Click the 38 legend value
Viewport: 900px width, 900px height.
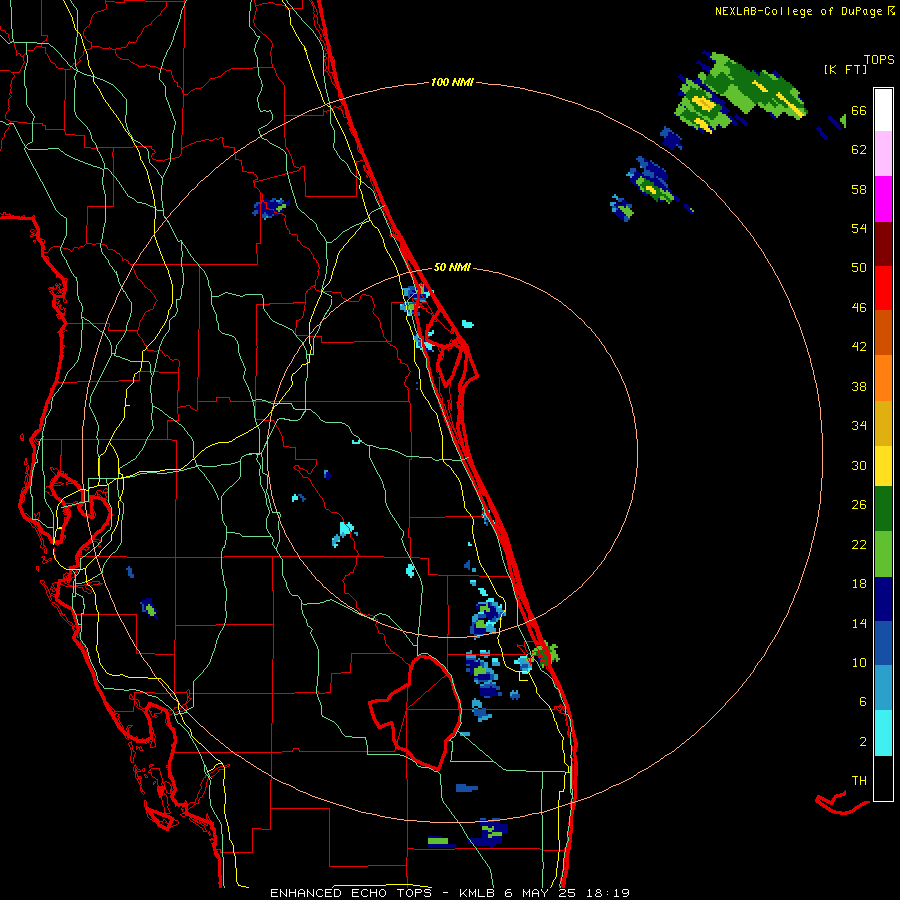[859, 386]
